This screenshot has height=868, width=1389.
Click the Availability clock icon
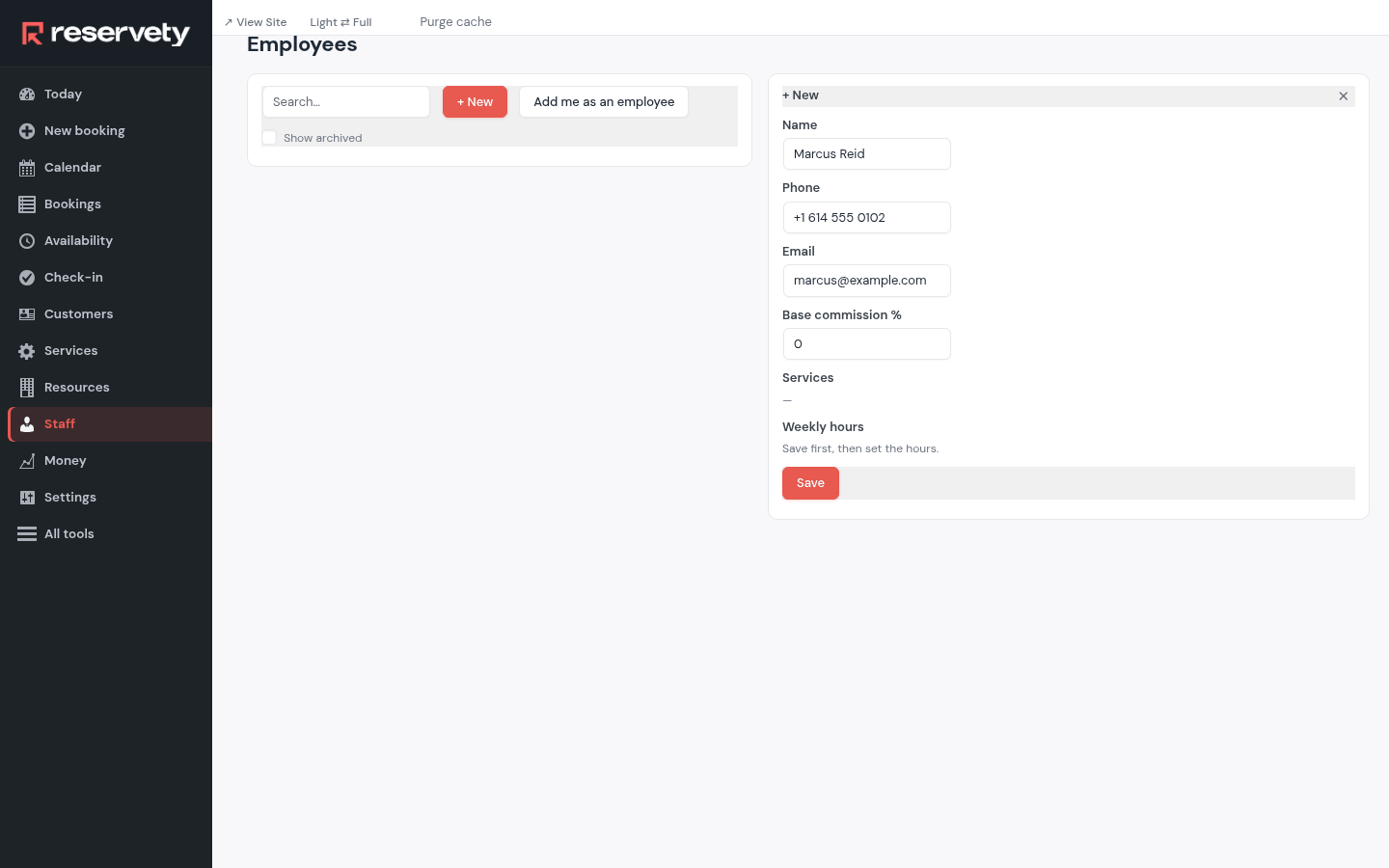click(x=27, y=241)
